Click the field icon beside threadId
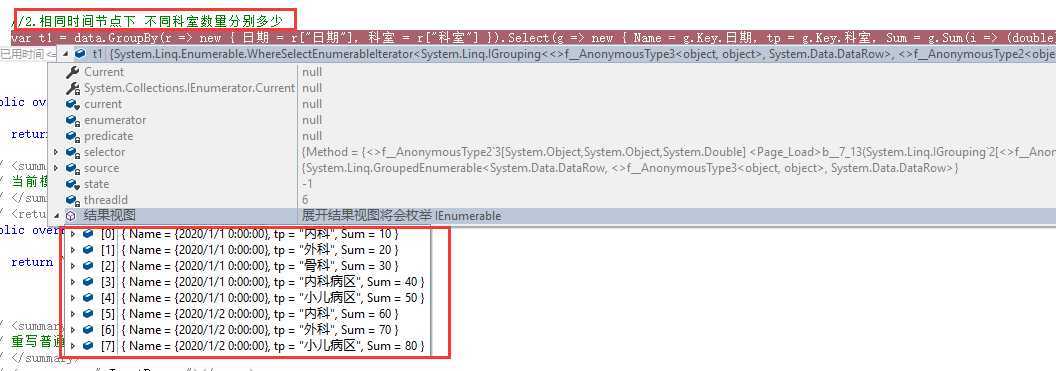1056x371 pixels. click(72, 200)
